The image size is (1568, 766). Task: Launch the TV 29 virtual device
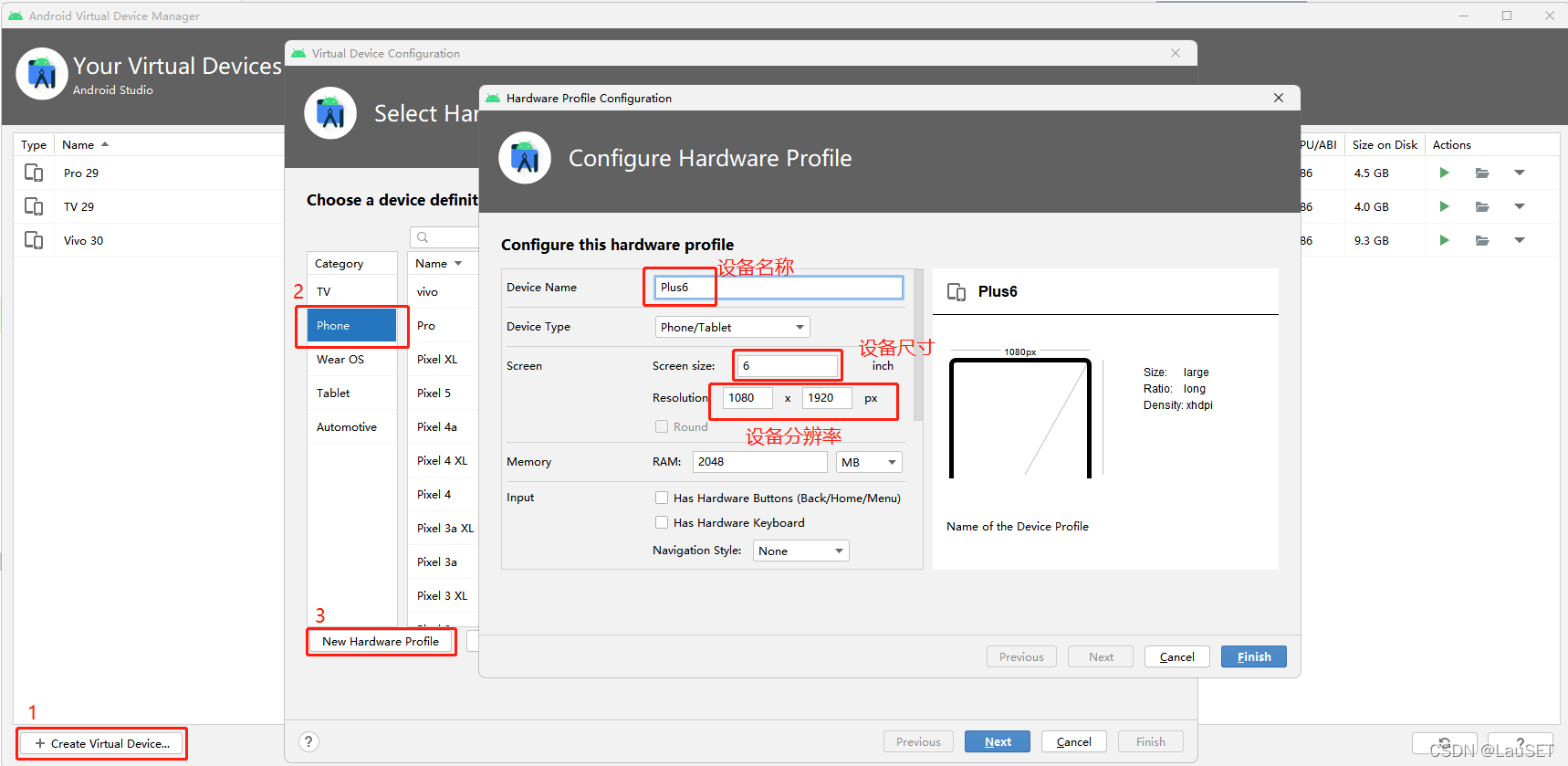point(1444,206)
